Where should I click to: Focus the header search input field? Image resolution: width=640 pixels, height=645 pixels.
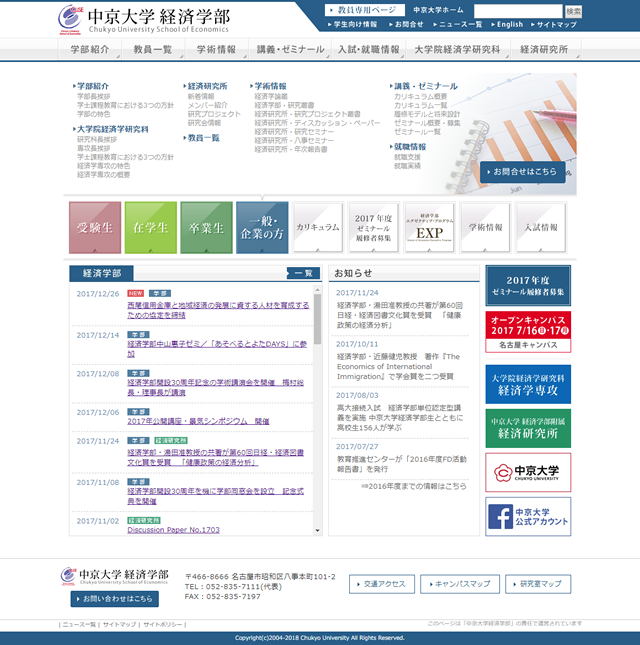[518, 11]
